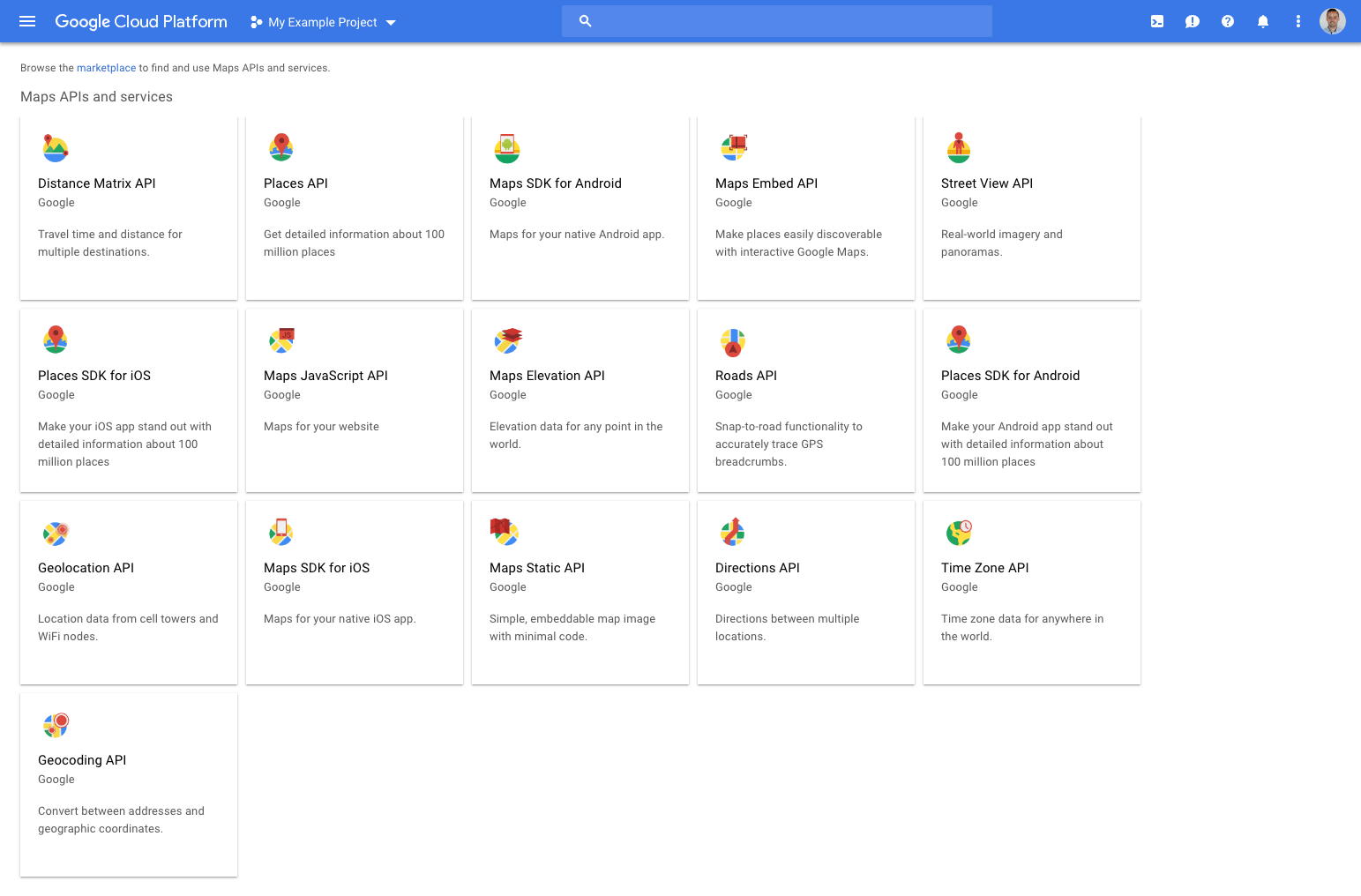This screenshot has width=1361, height=896.
Task: Click 'Location data from cell towers' text
Action: pyautogui.click(x=128, y=628)
